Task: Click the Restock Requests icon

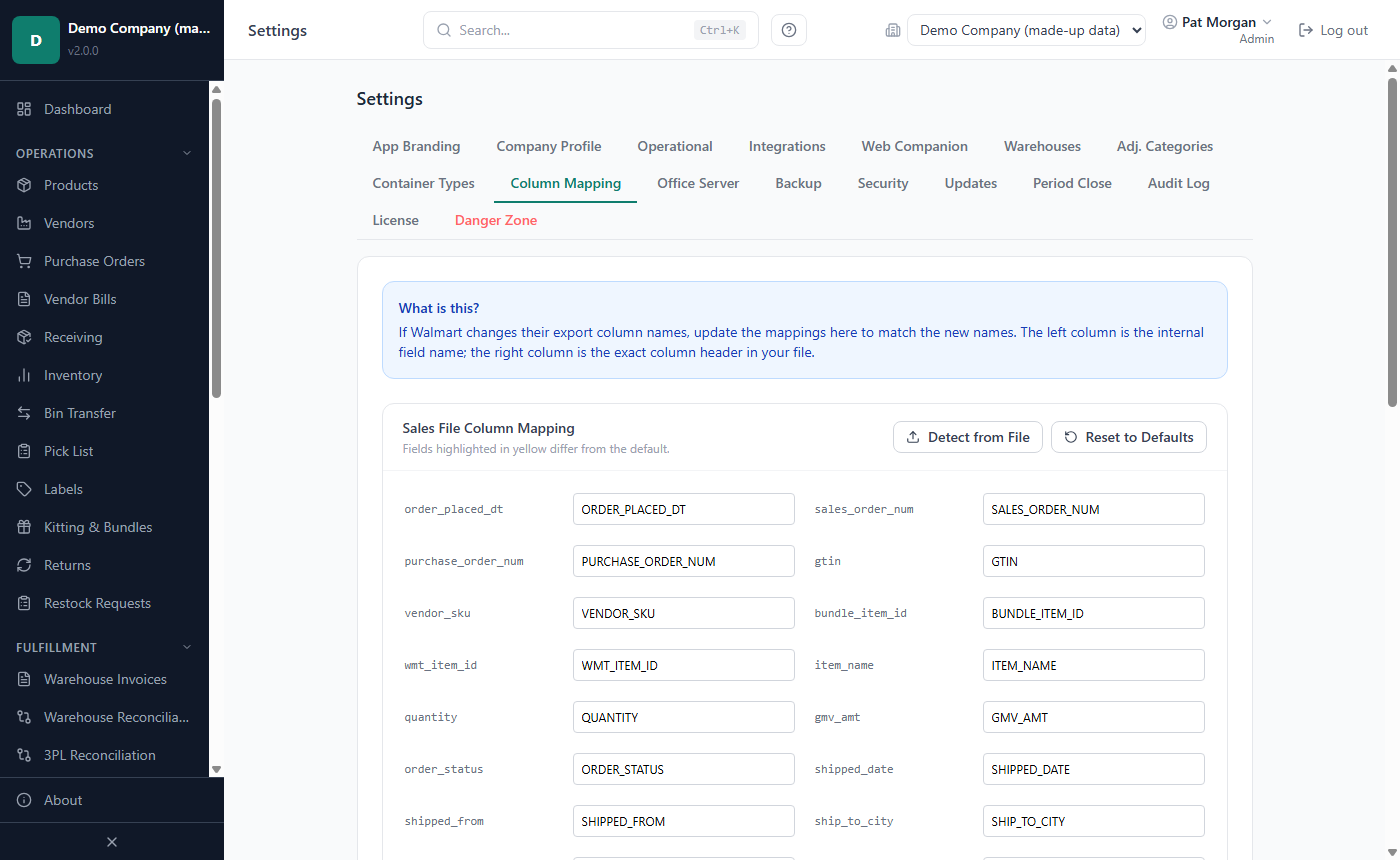Action: [24, 603]
